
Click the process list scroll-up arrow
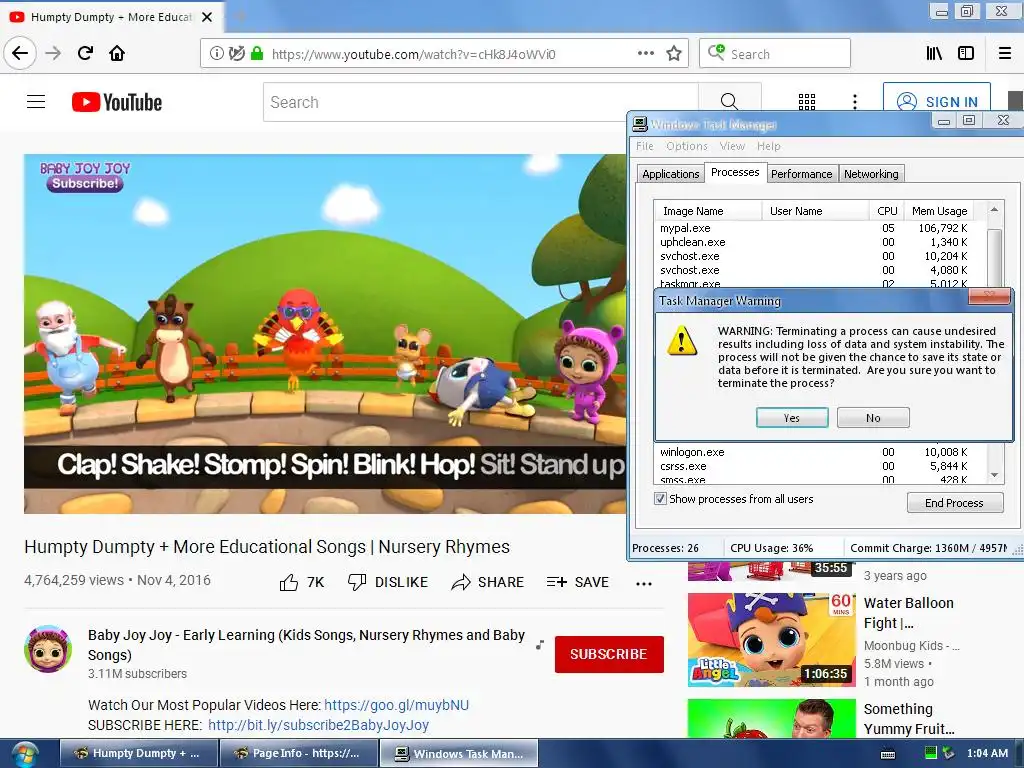click(x=994, y=210)
